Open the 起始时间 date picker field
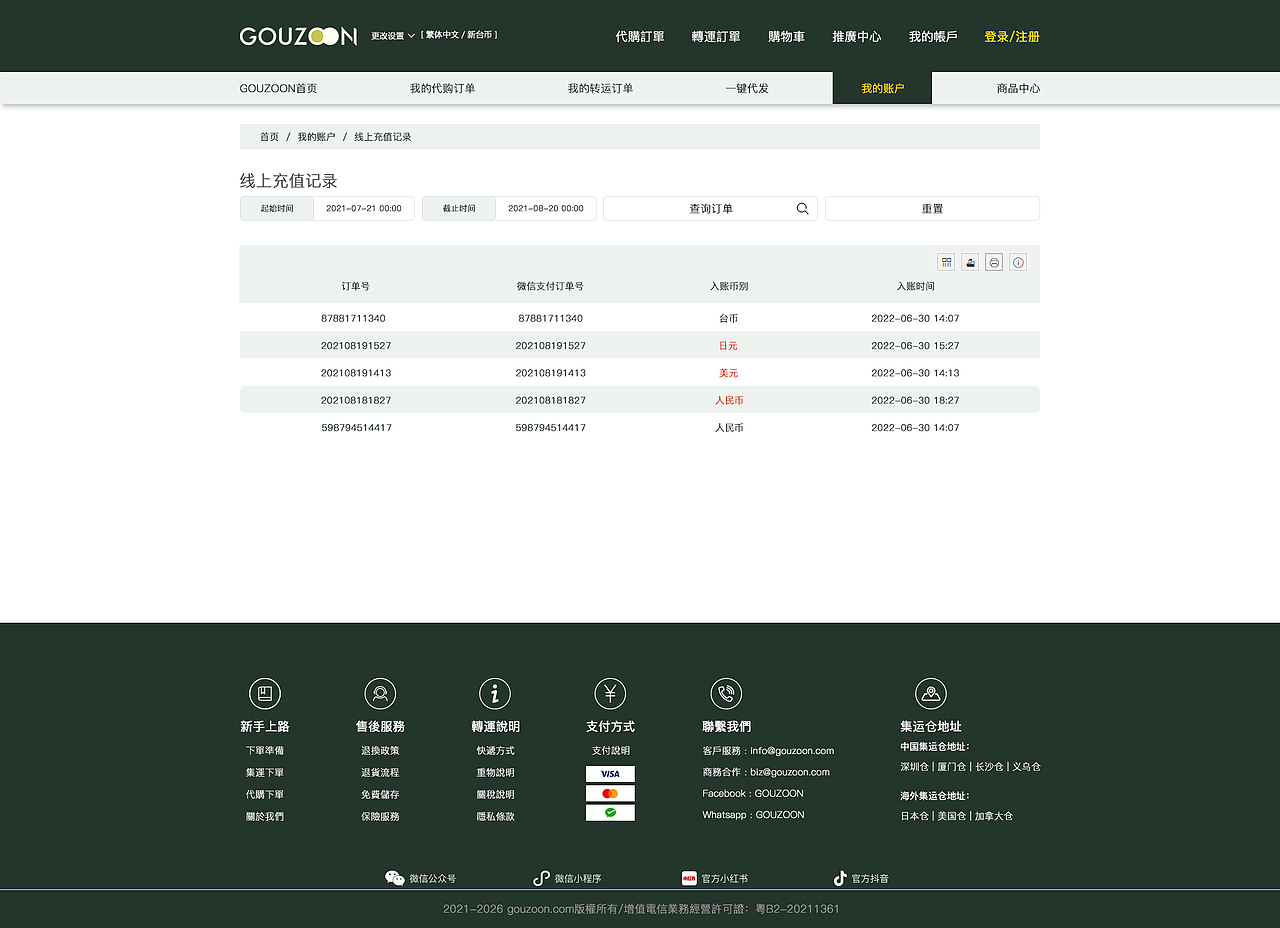The height and width of the screenshot is (928, 1280). tap(327, 208)
